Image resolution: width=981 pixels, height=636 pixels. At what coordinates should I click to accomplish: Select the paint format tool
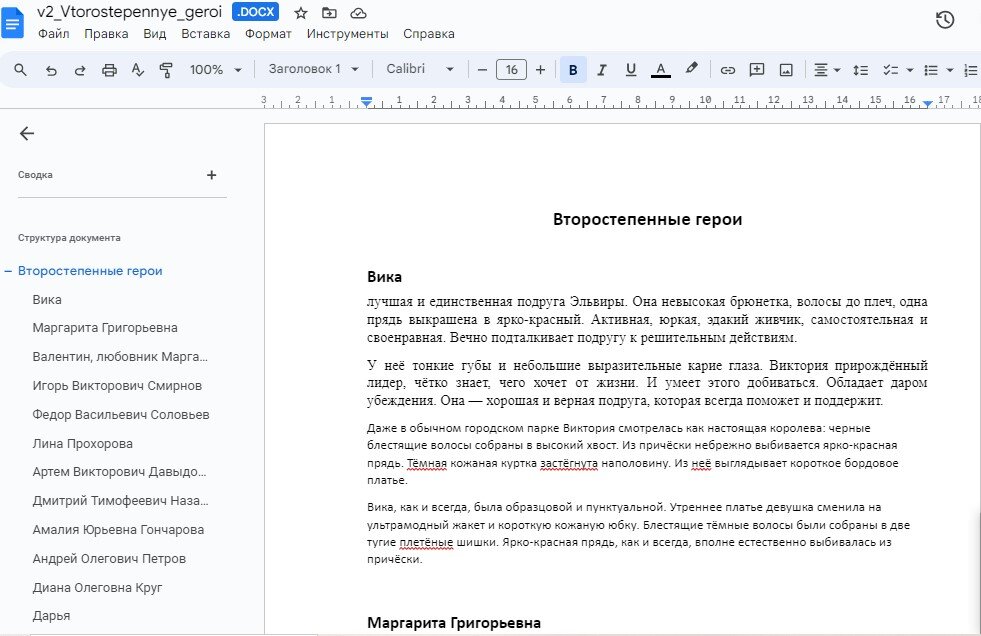click(x=166, y=70)
